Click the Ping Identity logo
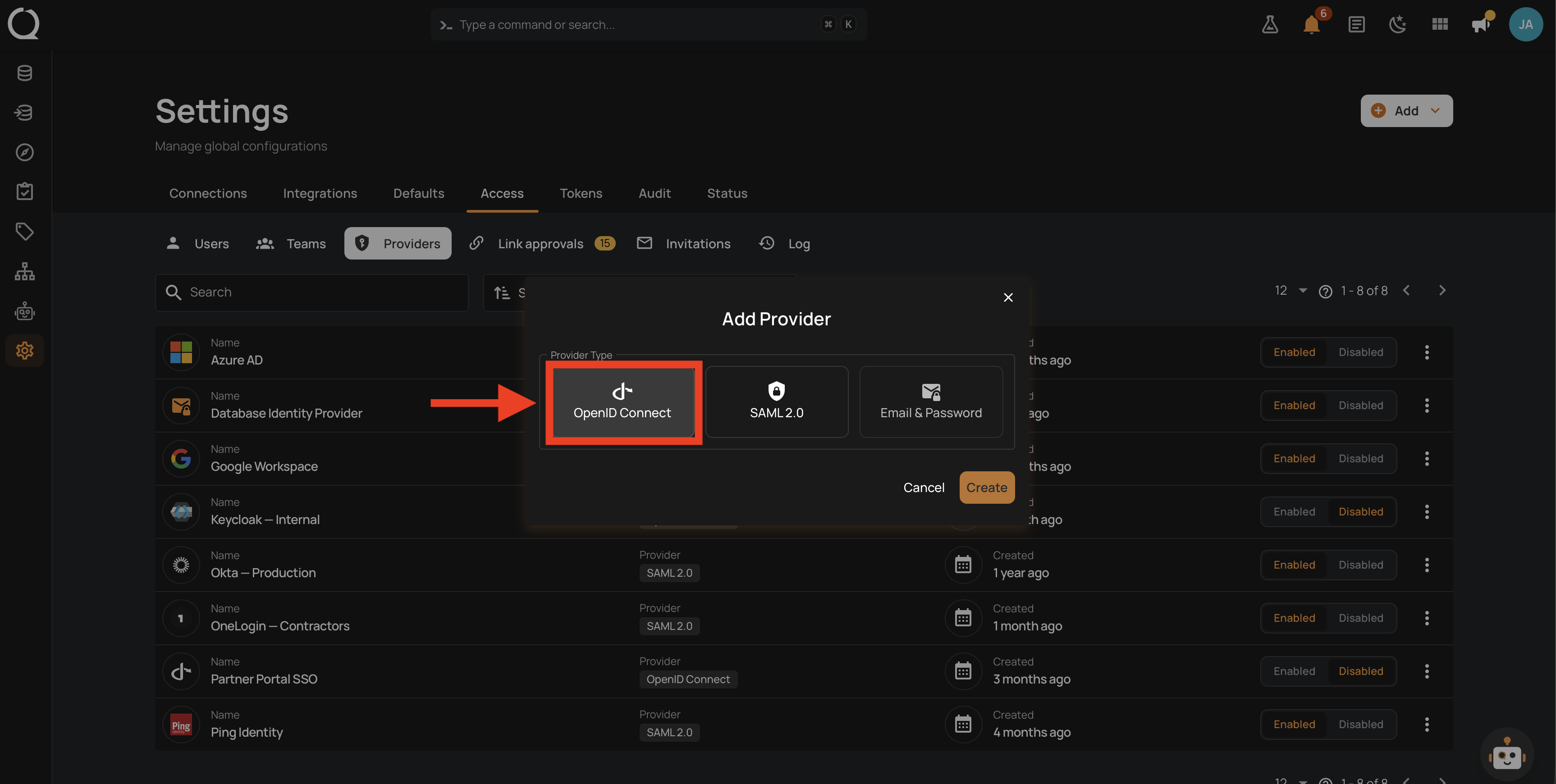The height and width of the screenshot is (784, 1556). pyautogui.click(x=181, y=725)
